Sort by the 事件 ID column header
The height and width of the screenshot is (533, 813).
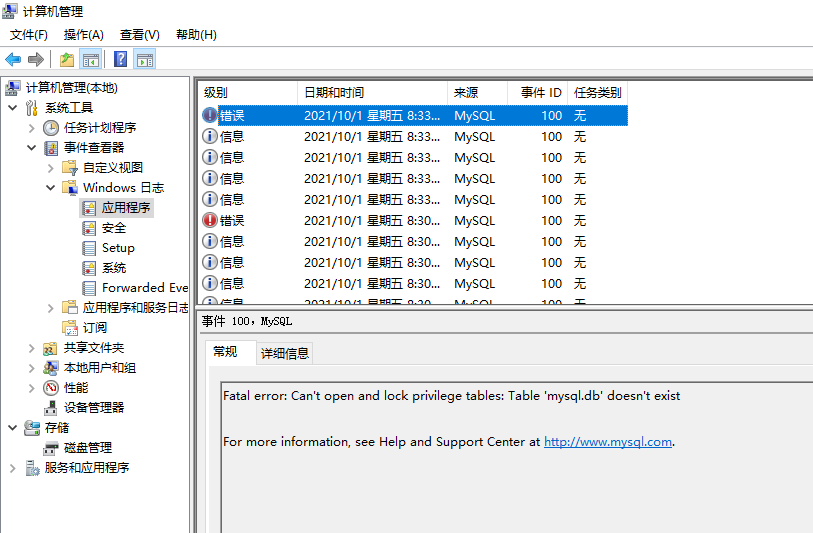(538, 93)
